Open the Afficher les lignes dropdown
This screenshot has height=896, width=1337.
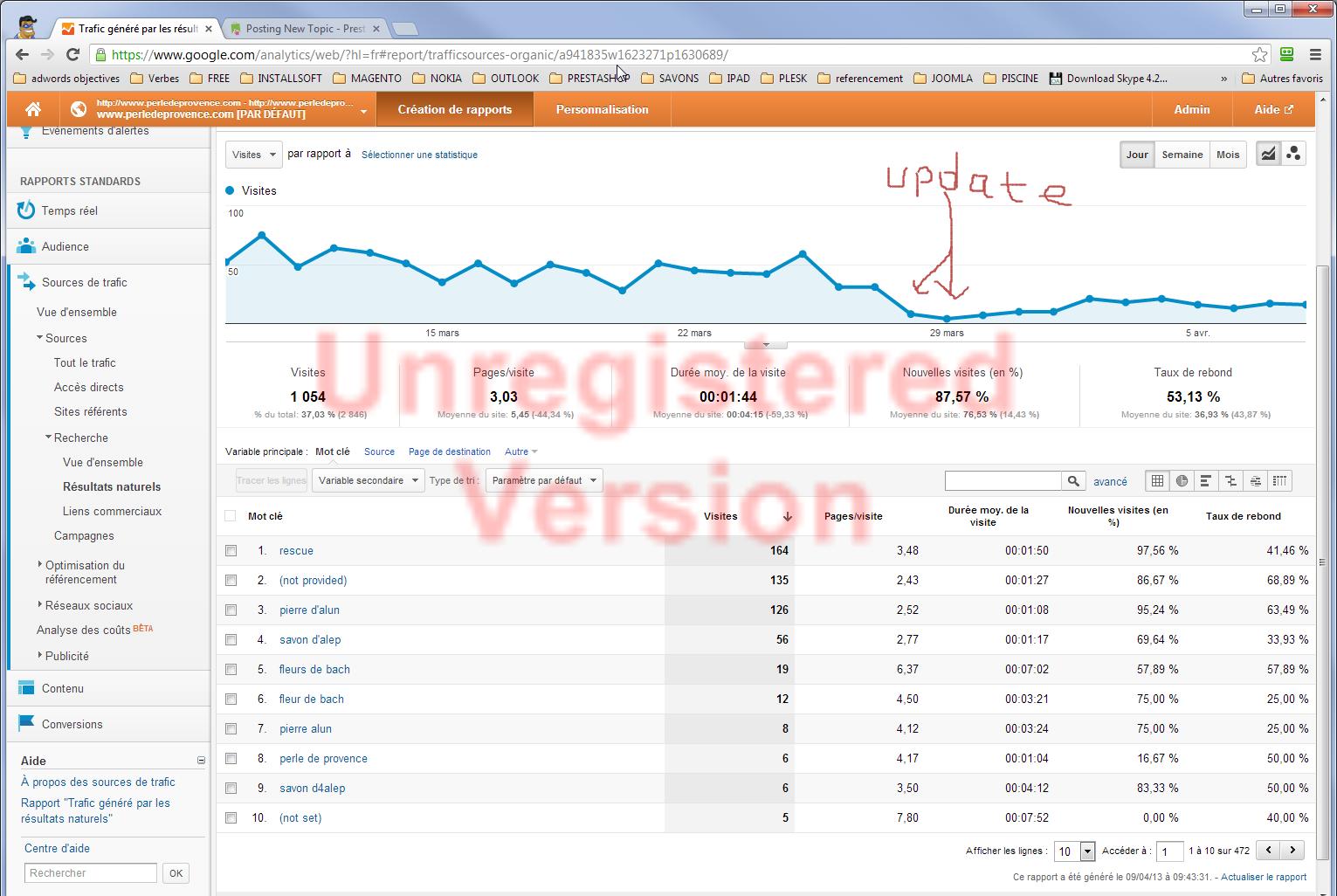[x=1075, y=851]
